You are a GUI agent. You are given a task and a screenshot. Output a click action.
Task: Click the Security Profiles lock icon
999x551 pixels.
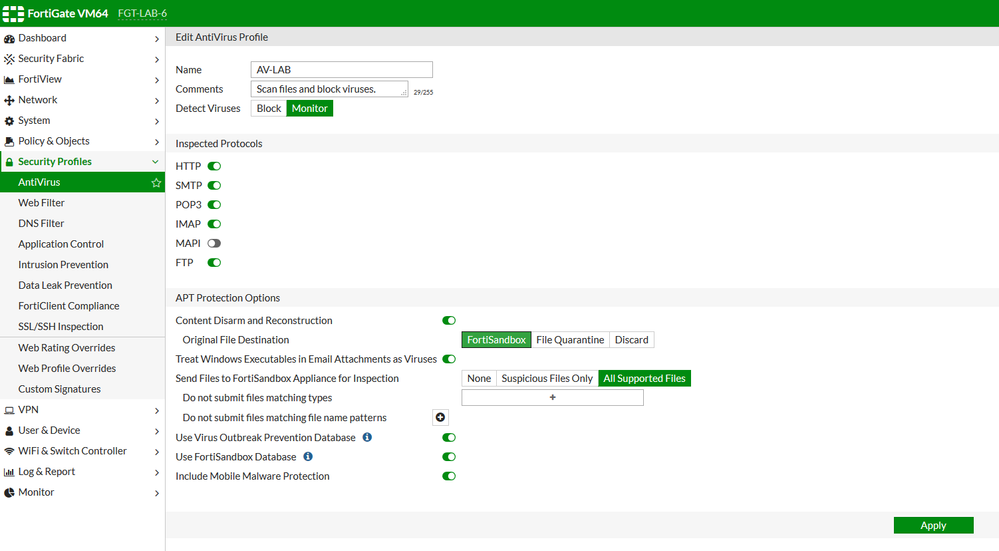tap(9, 162)
